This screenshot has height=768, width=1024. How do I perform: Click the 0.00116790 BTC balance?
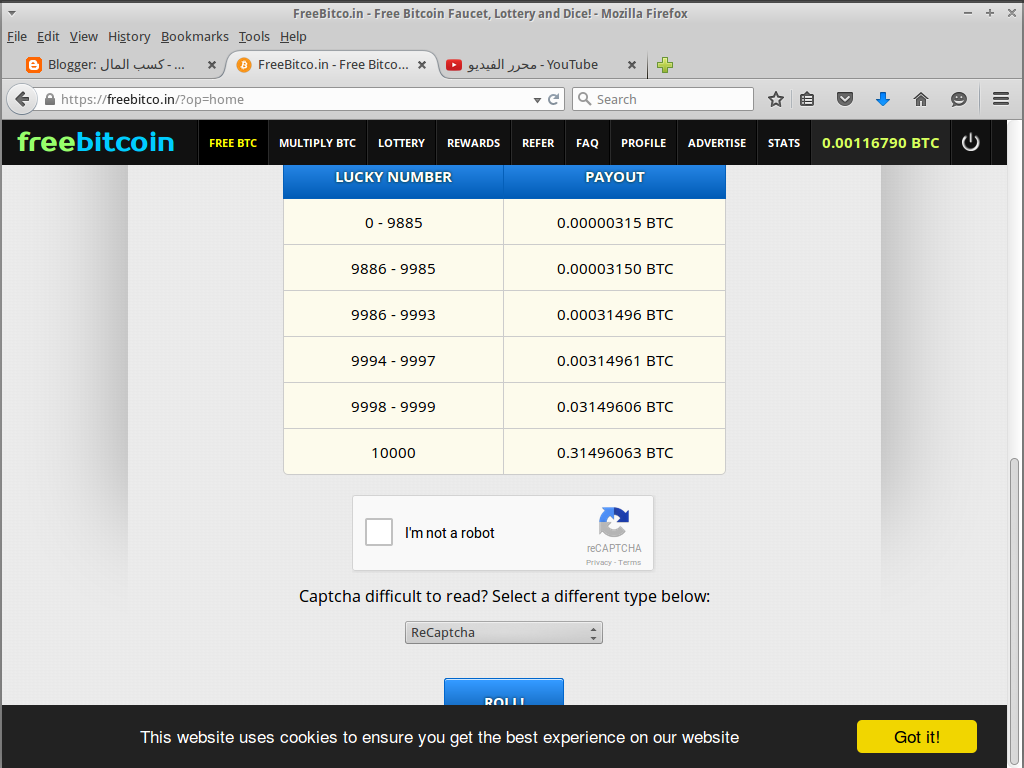[x=880, y=142]
